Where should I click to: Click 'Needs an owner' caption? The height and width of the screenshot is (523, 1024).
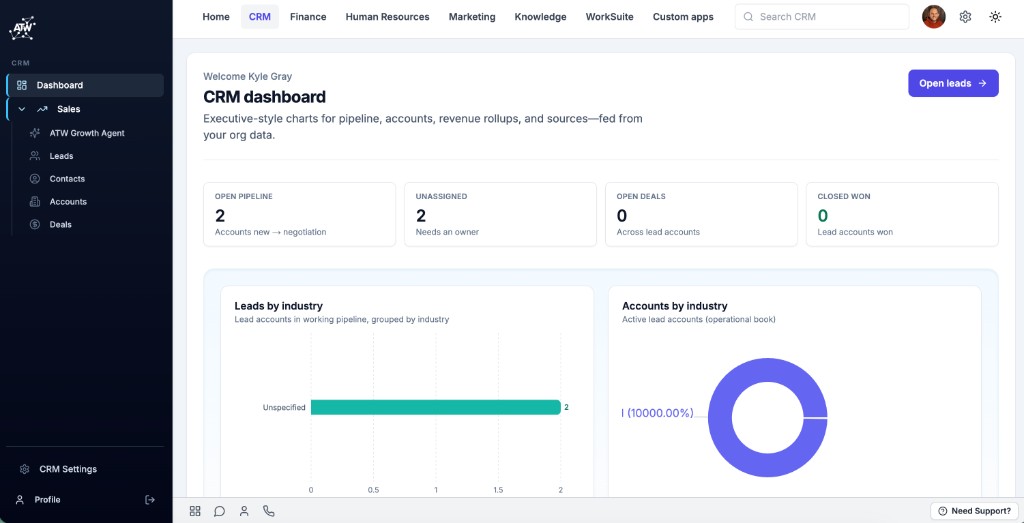[x=447, y=232]
